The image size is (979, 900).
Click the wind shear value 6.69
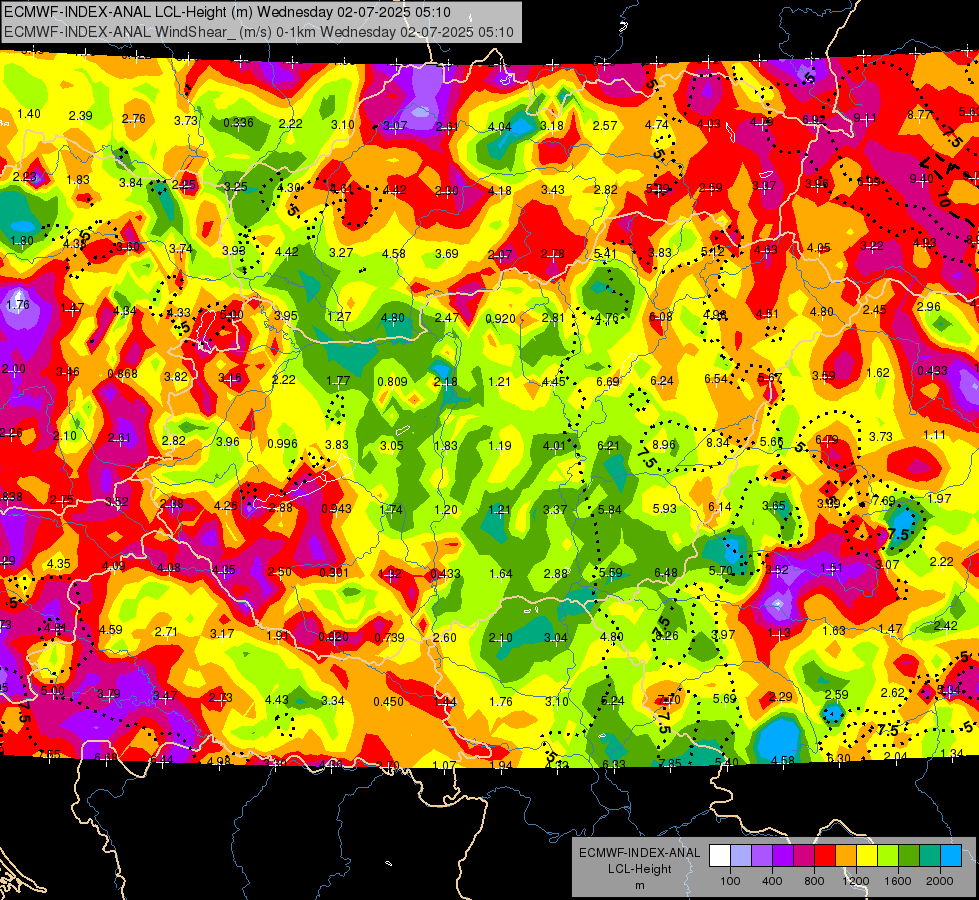pyautogui.click(x=608, y=382)
